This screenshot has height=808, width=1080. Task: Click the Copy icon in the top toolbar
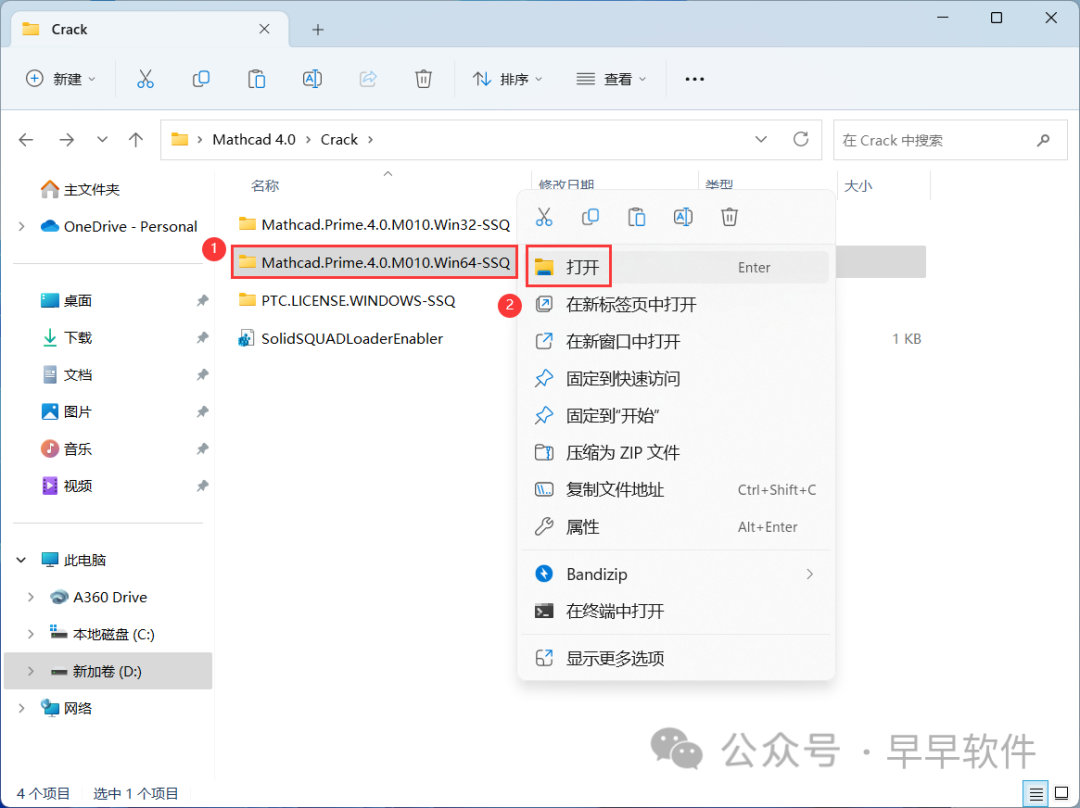pos(201,79)
